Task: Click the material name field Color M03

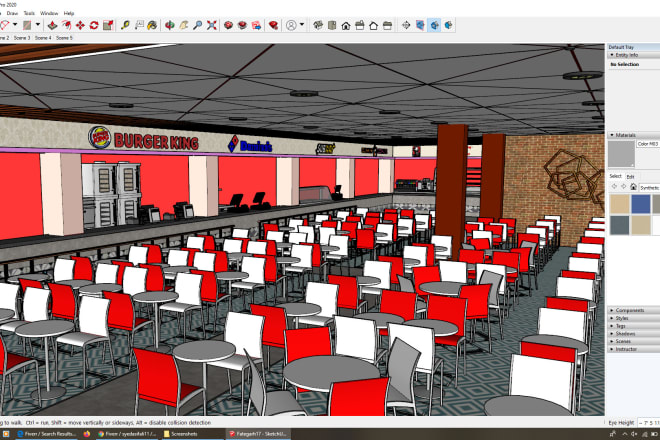Action: pos(648,144)
